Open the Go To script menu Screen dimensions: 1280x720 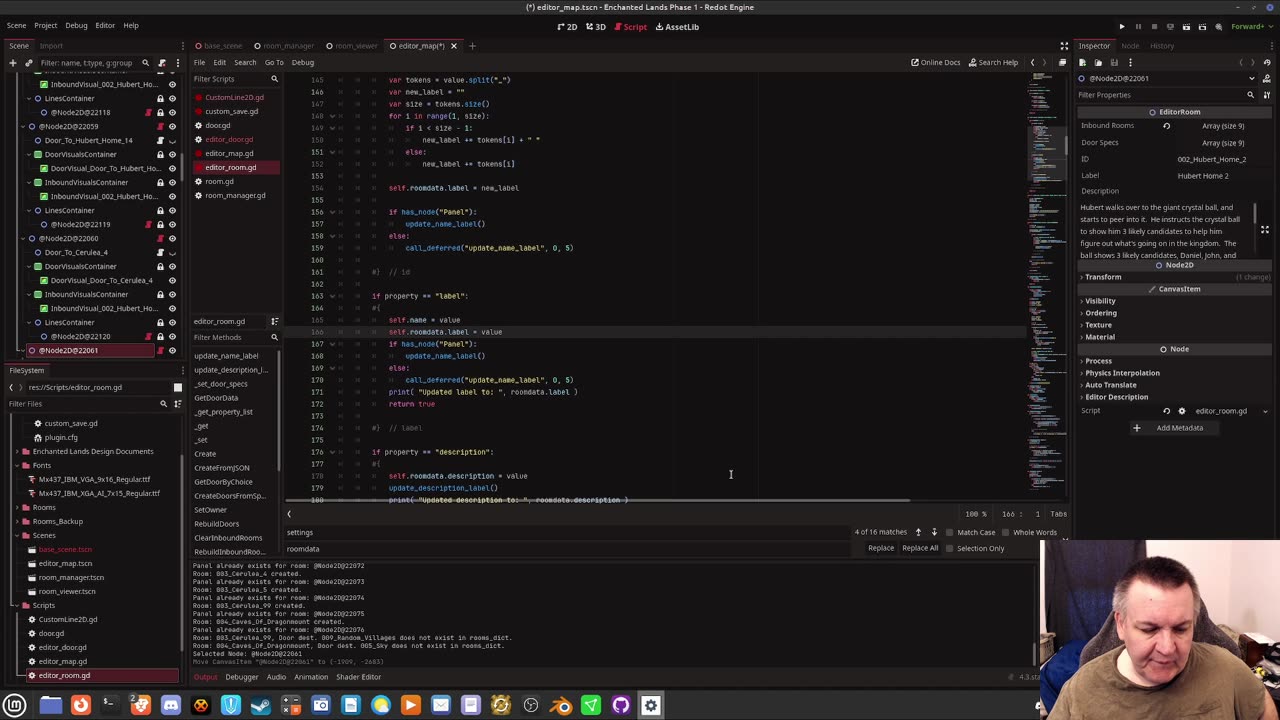[x=274, y=62]
